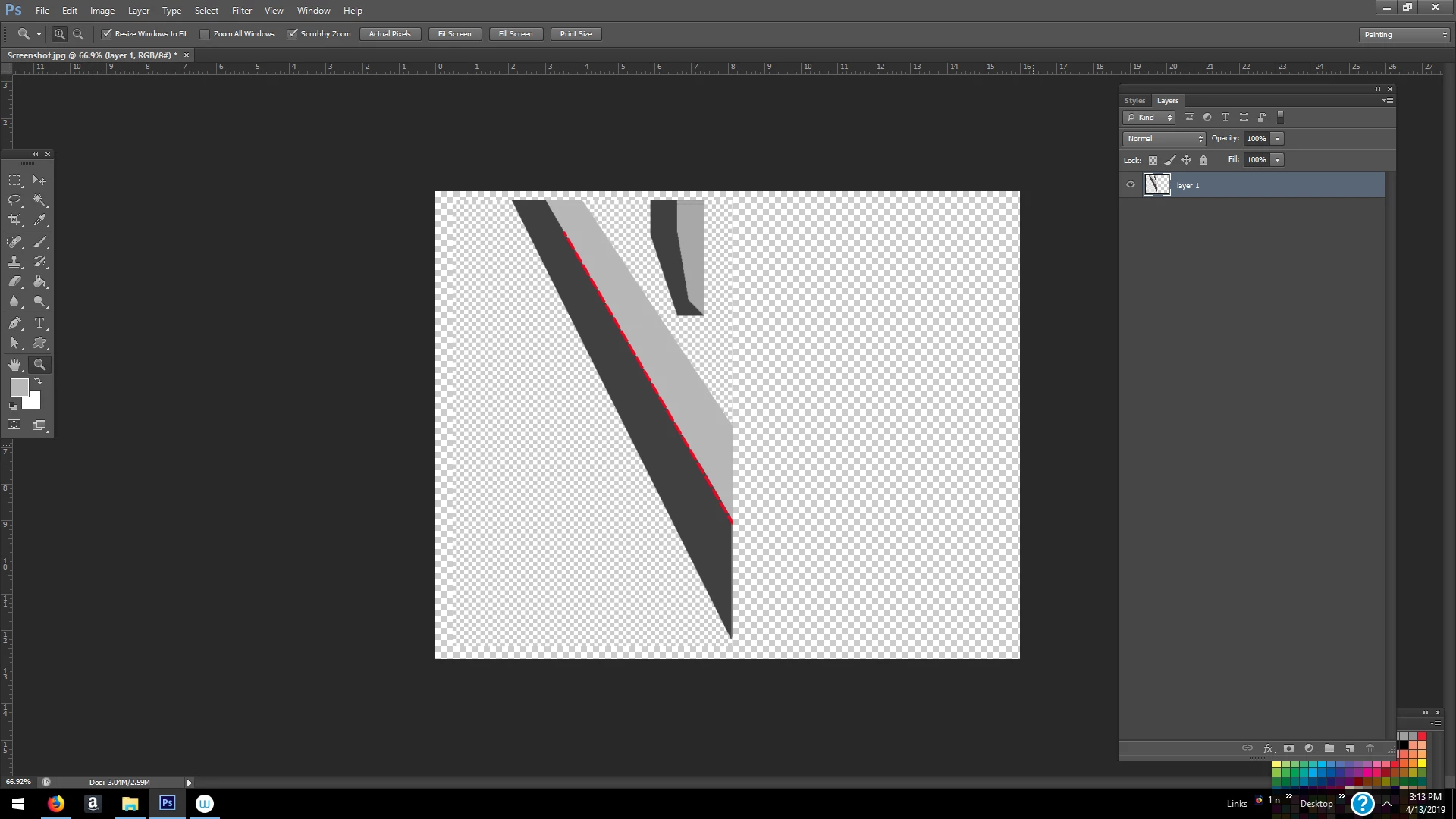This screenshot has width=1456, height=819.
Task: Select the Type tool
Action: 39,323
